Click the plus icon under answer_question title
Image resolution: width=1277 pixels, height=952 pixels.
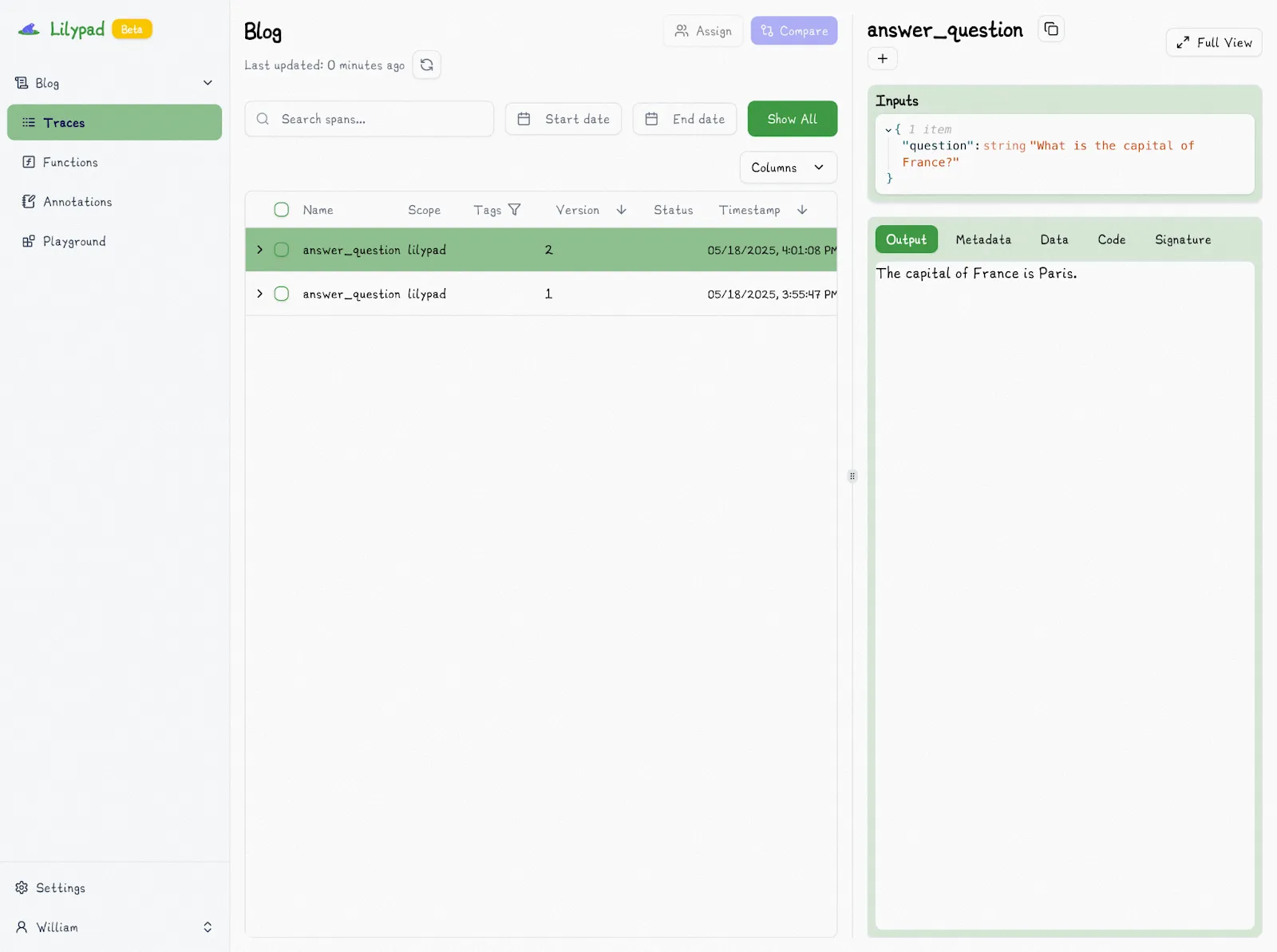point(883,58)
